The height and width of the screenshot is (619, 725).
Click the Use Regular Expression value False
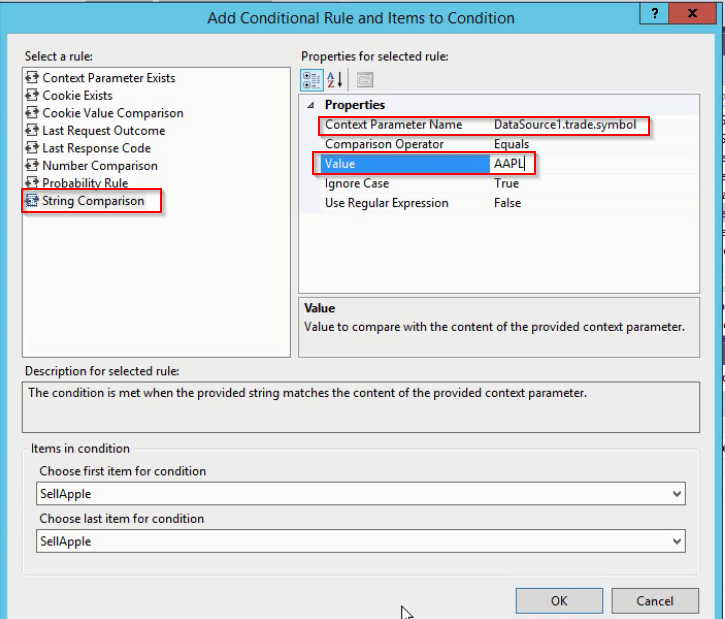(507, 203)
